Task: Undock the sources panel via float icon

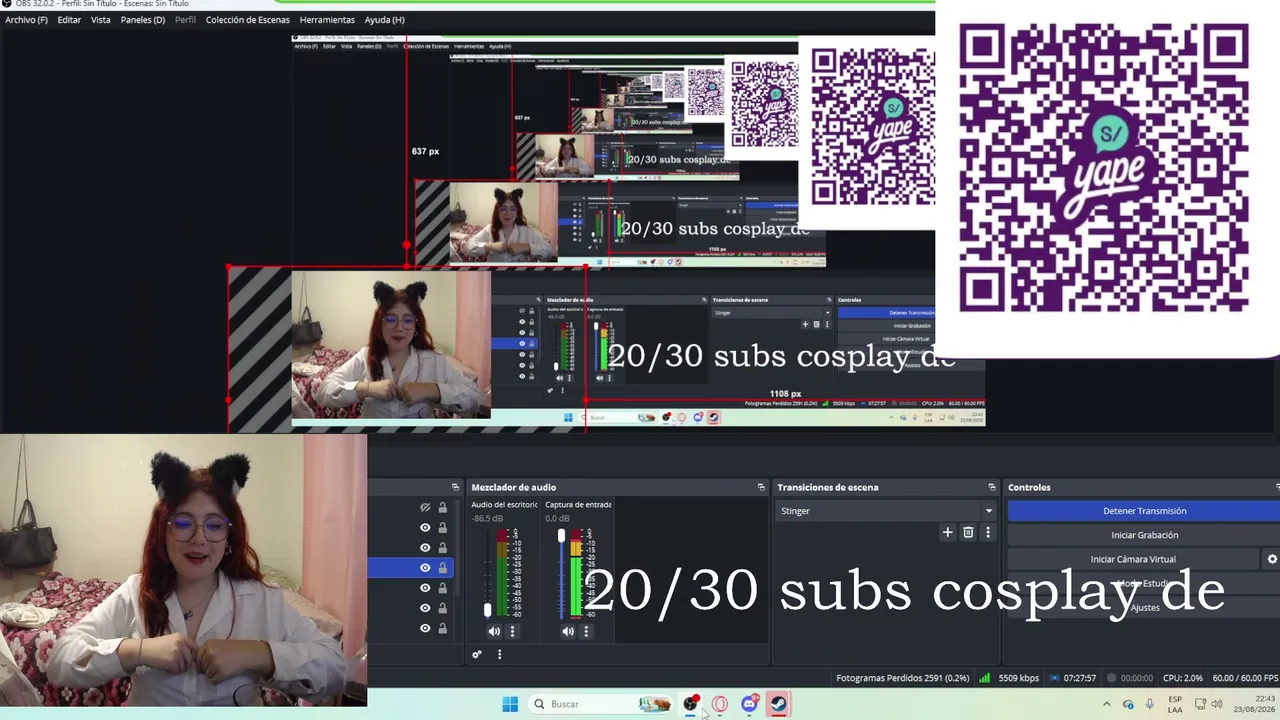Action: click(455, 487)
